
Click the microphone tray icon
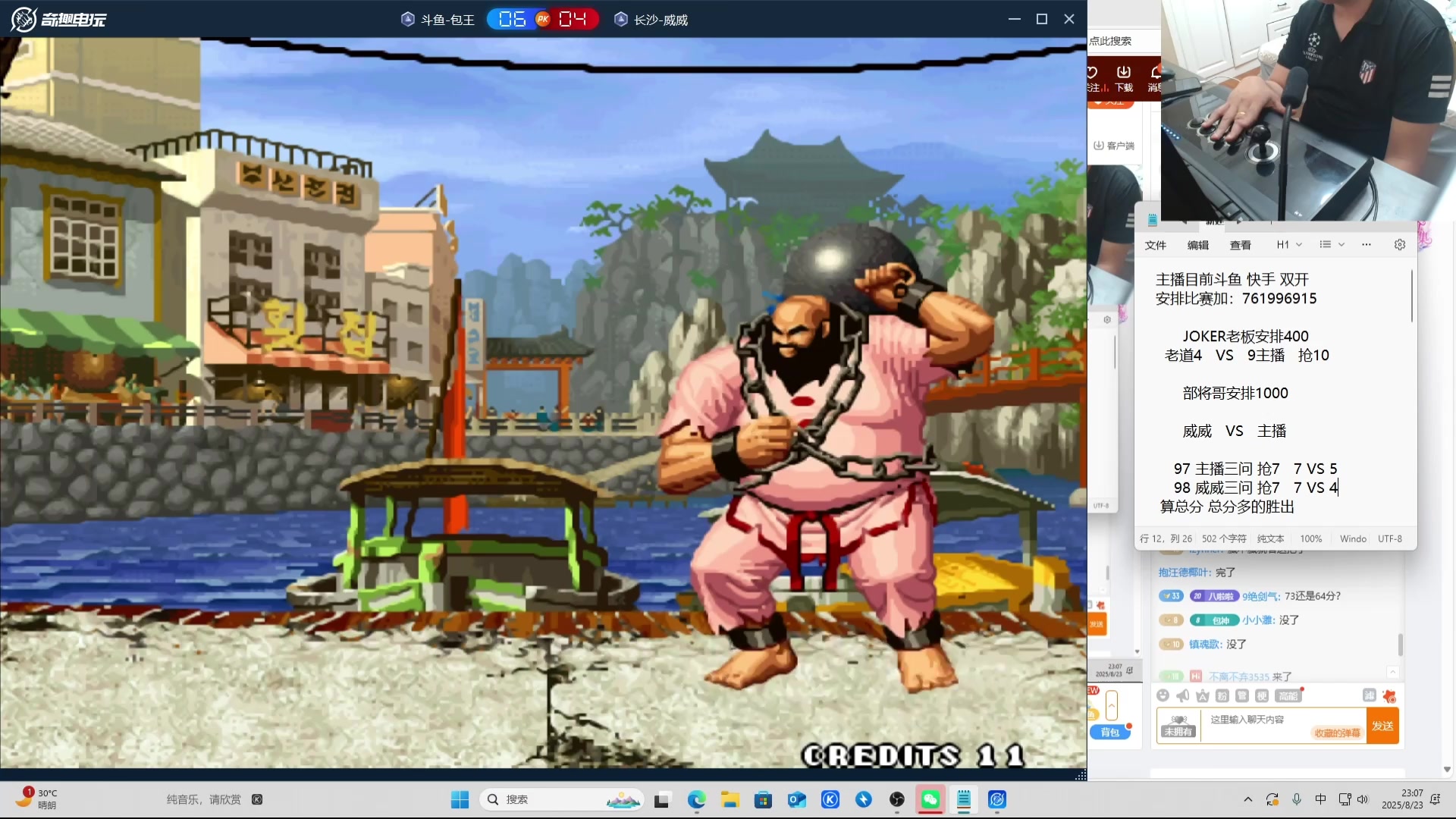click(1297, 799)
